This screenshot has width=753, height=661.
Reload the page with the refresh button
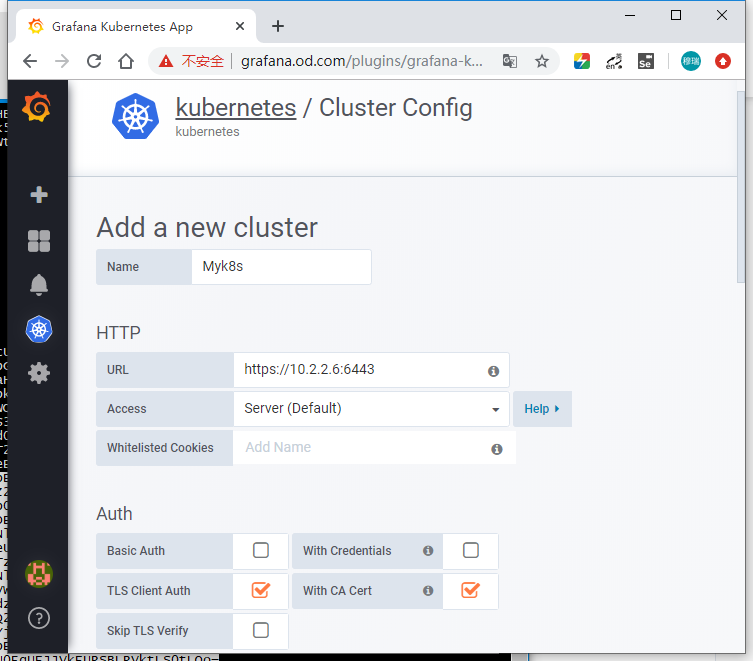94,61
